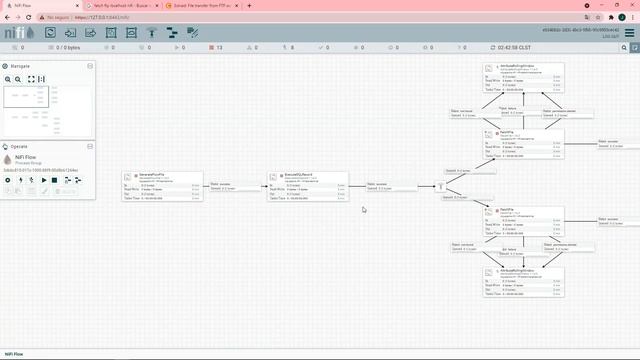Switch to the second browser tab
This screenshot has height=360, width=640.
point(121,6)
